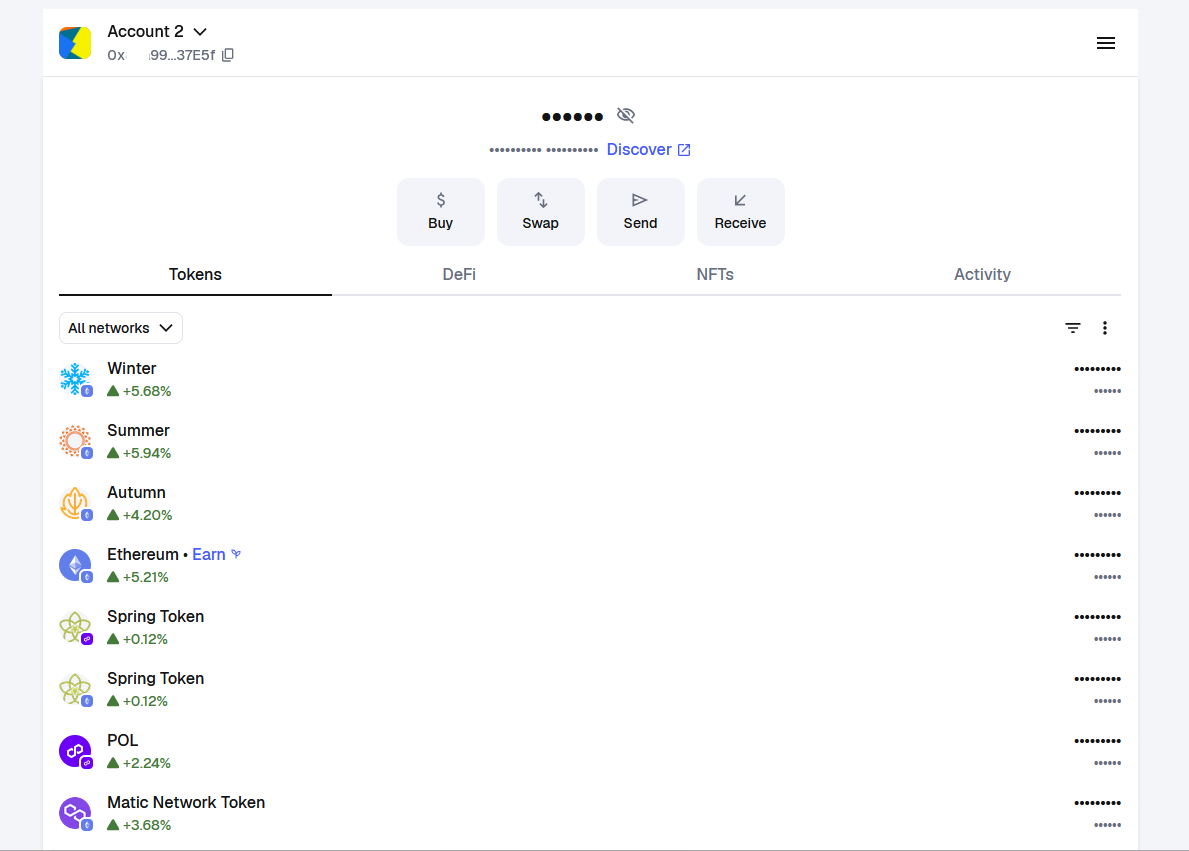Follow the Discover external link
This screenshot has width=1189, height=851.
(x=648, y=150)
